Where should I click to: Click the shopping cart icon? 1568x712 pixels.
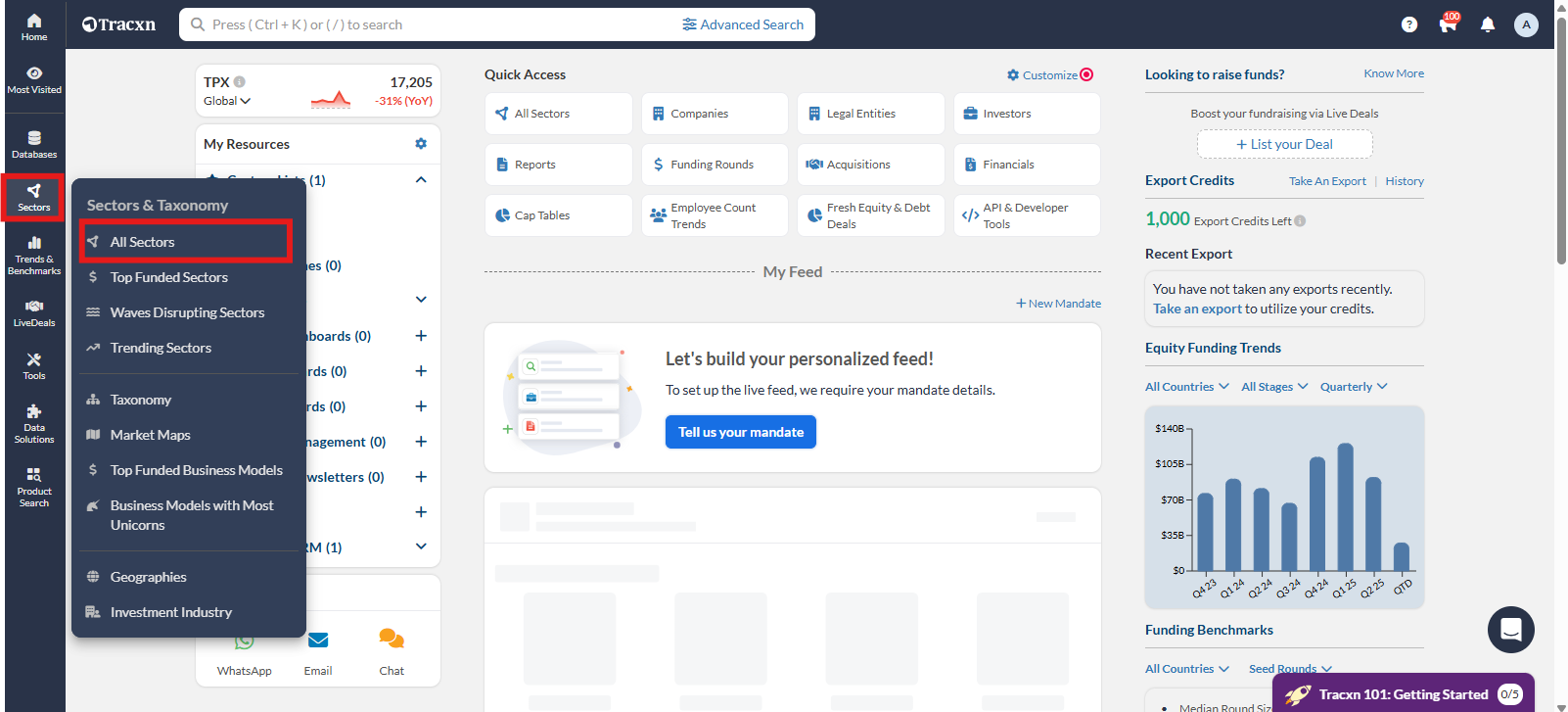point(1447,25)
